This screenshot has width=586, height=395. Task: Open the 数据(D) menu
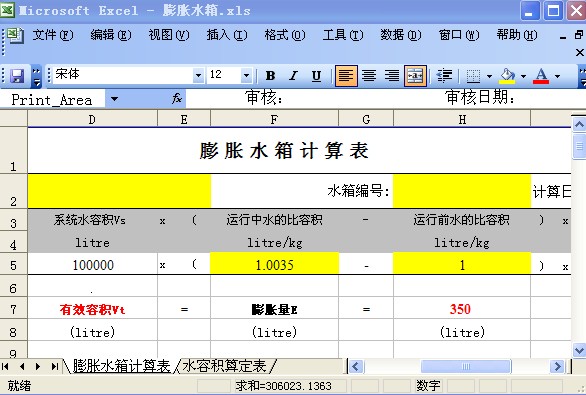[x=401, y=35]
